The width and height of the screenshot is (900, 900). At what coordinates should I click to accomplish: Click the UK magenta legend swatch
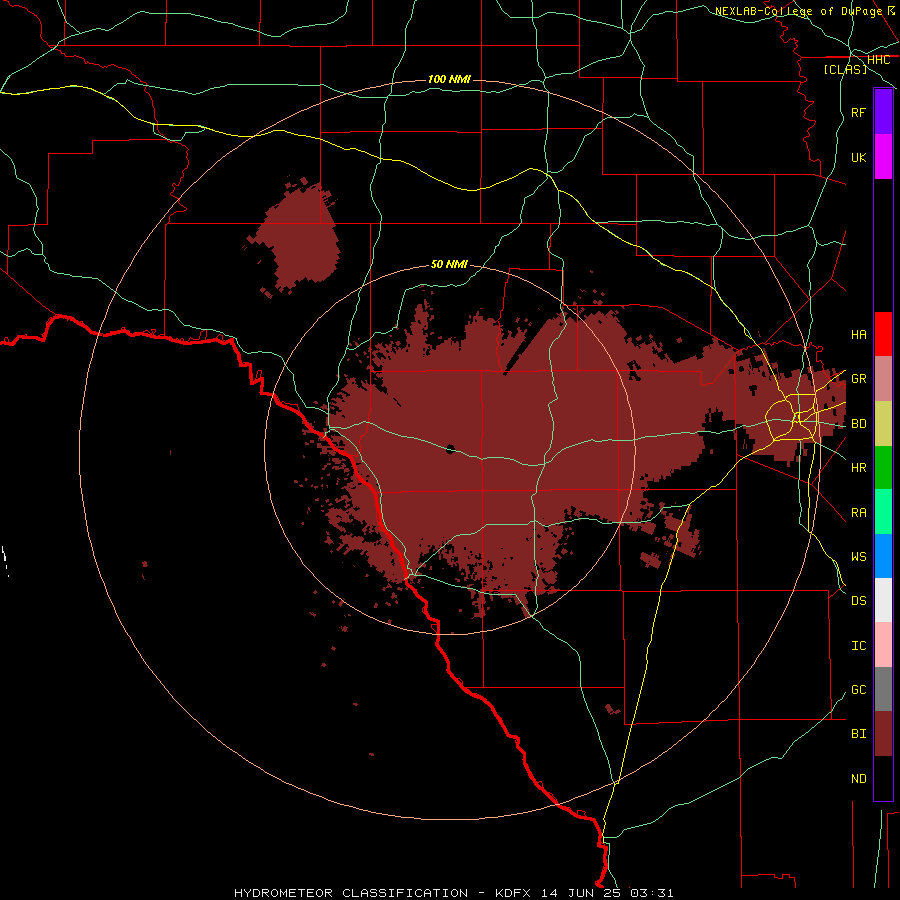[883, 157]
